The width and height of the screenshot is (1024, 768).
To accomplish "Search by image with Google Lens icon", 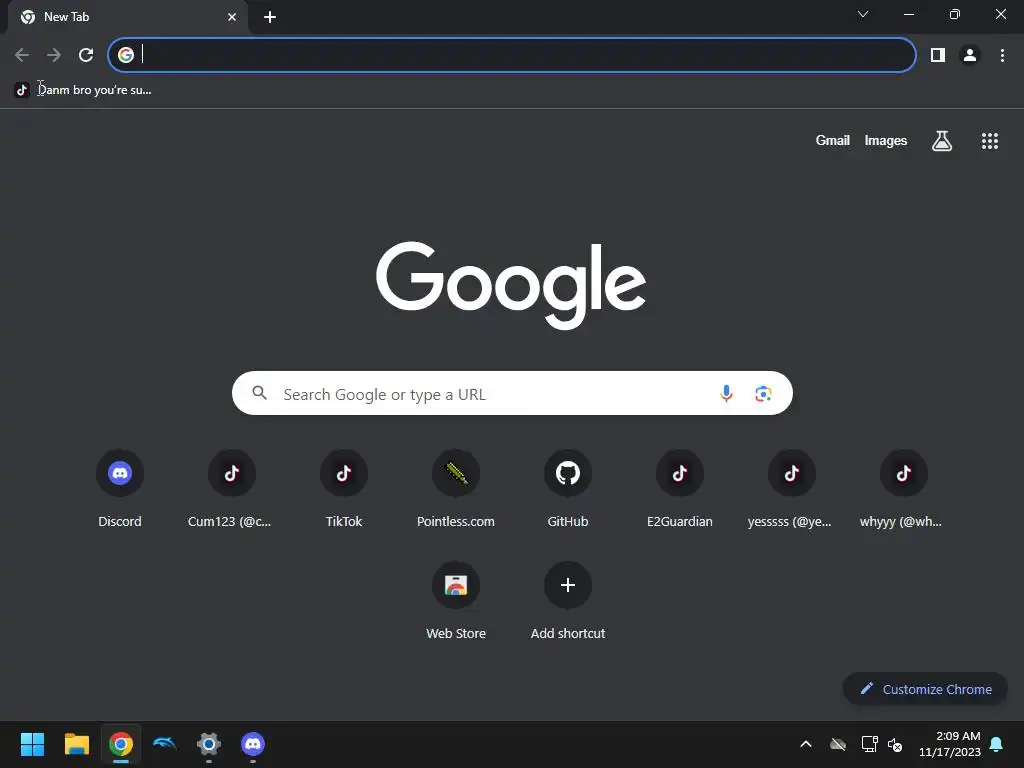I will [763, 393].
